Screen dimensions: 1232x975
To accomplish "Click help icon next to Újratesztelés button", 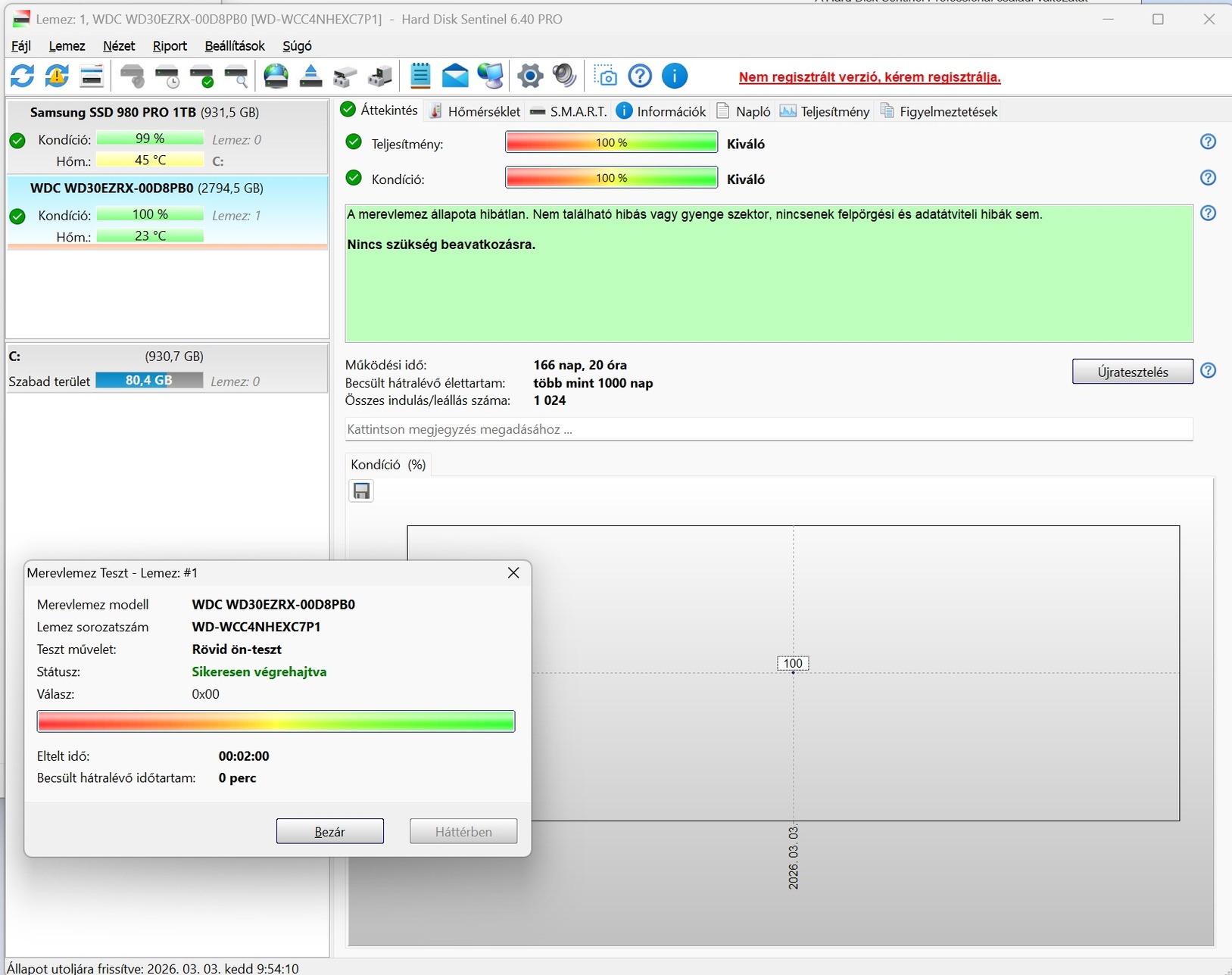I will [1209, 370].
